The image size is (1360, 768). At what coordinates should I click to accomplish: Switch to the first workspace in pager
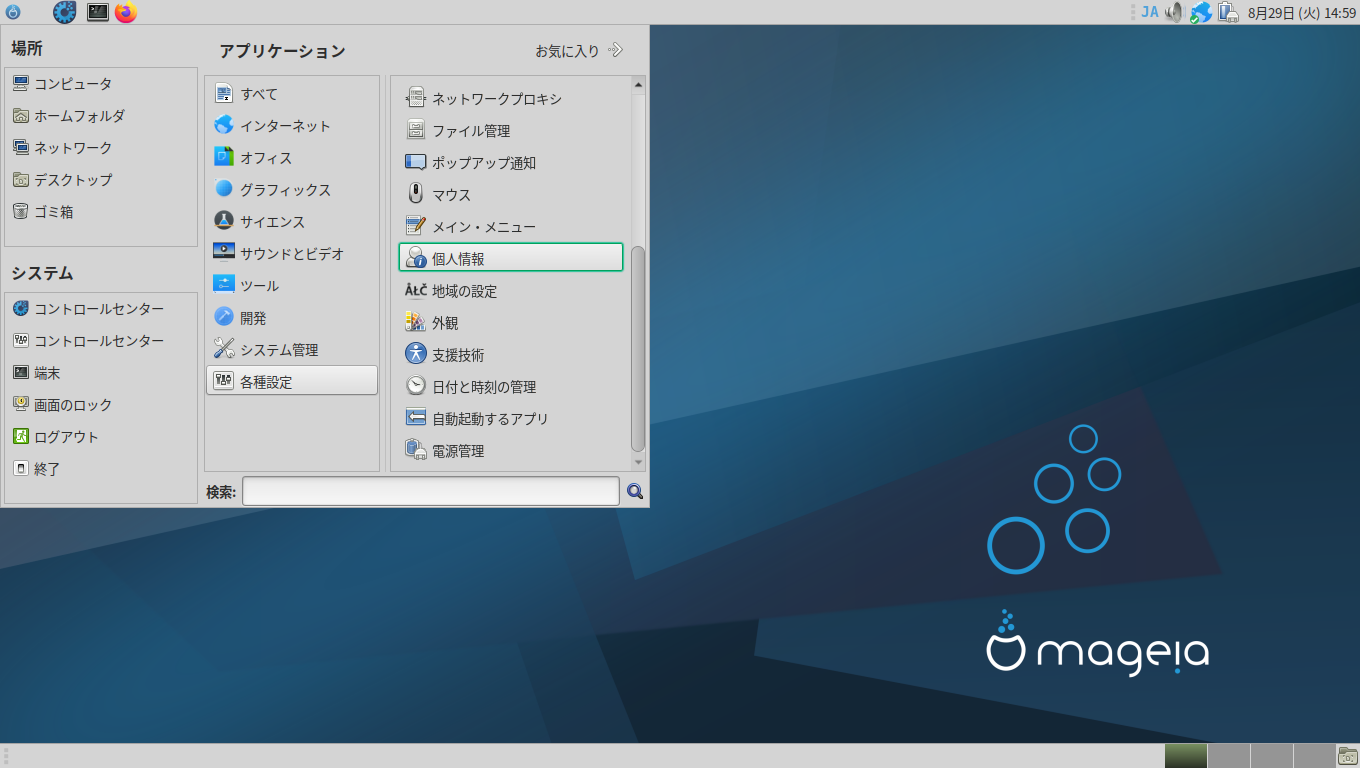click(x=1186, y=756)
